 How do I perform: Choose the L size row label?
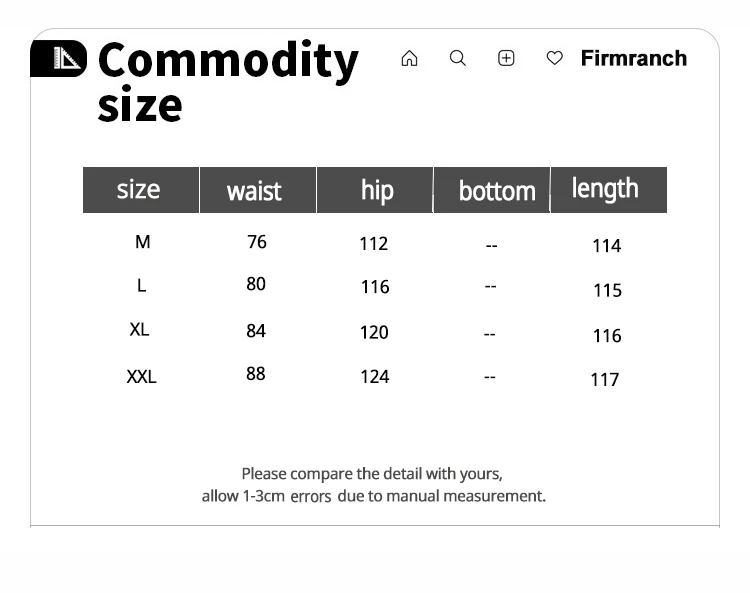pyautogui.click(x=141, y=286)
